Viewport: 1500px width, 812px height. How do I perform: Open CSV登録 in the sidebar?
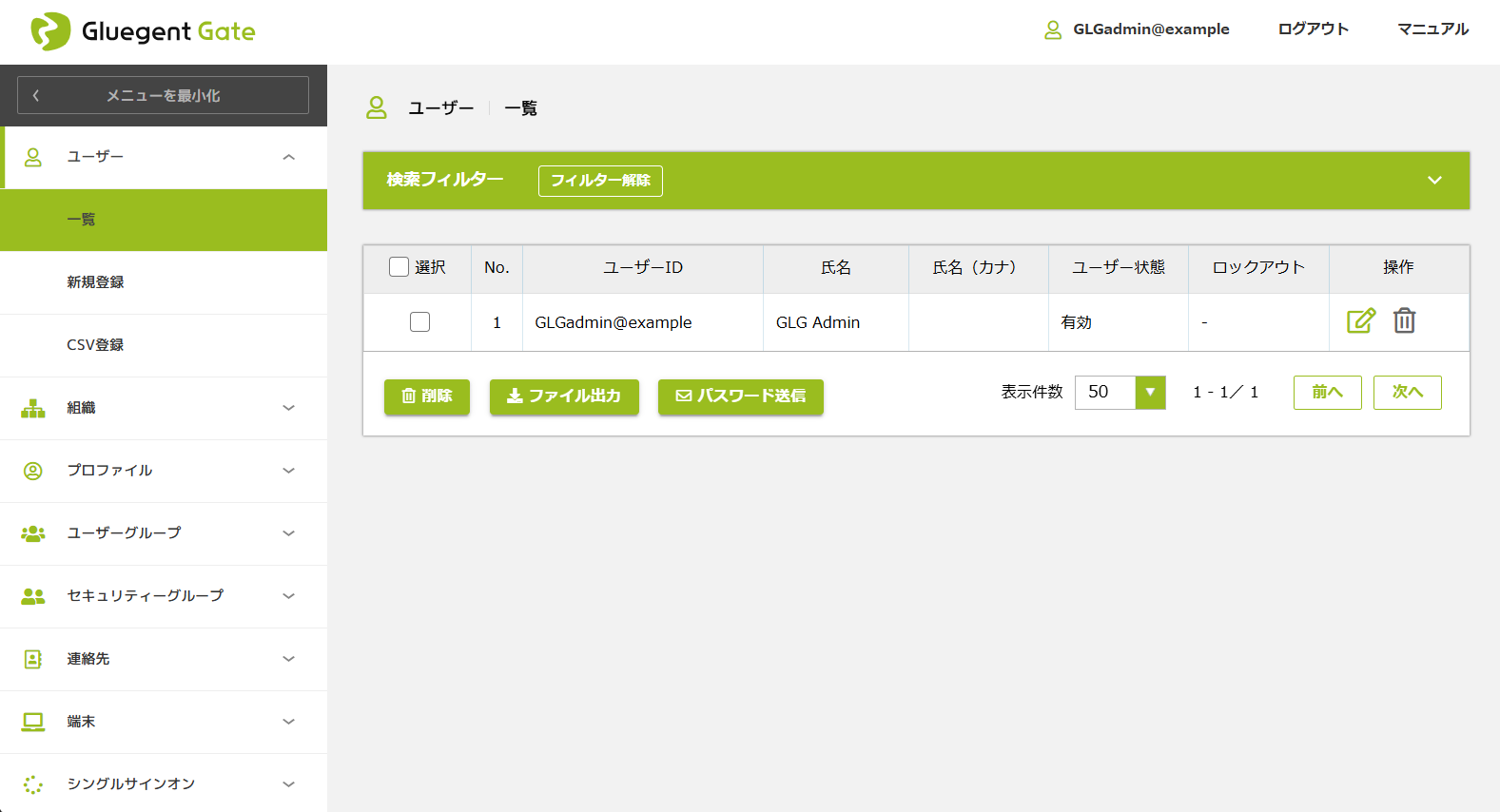coord(164,345)
